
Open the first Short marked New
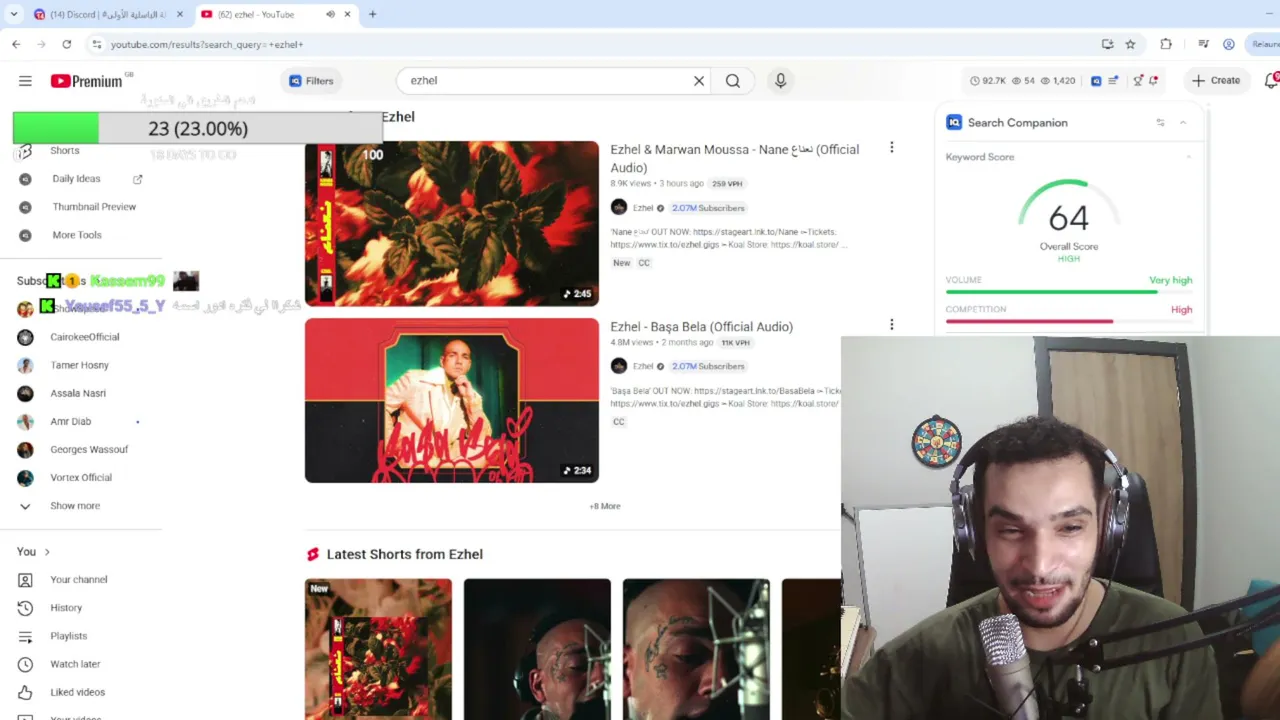coord(378,649)
